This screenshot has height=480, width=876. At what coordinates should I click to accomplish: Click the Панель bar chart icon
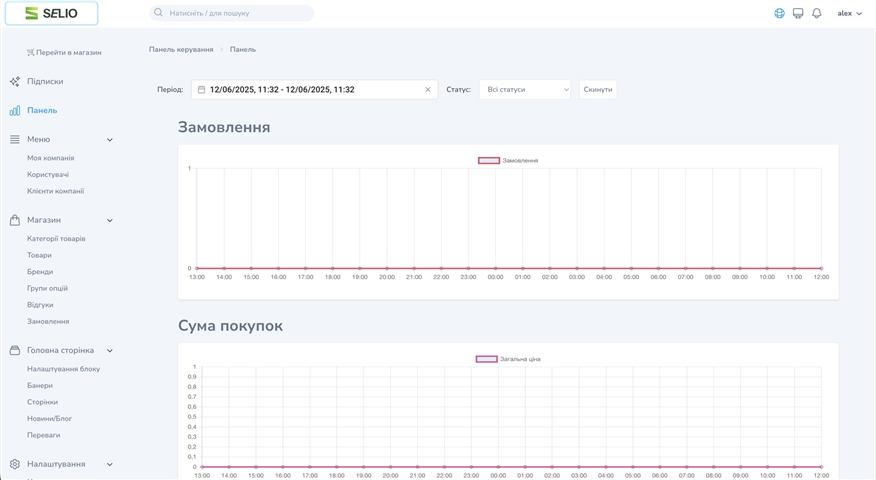click(x=14, y=110)
